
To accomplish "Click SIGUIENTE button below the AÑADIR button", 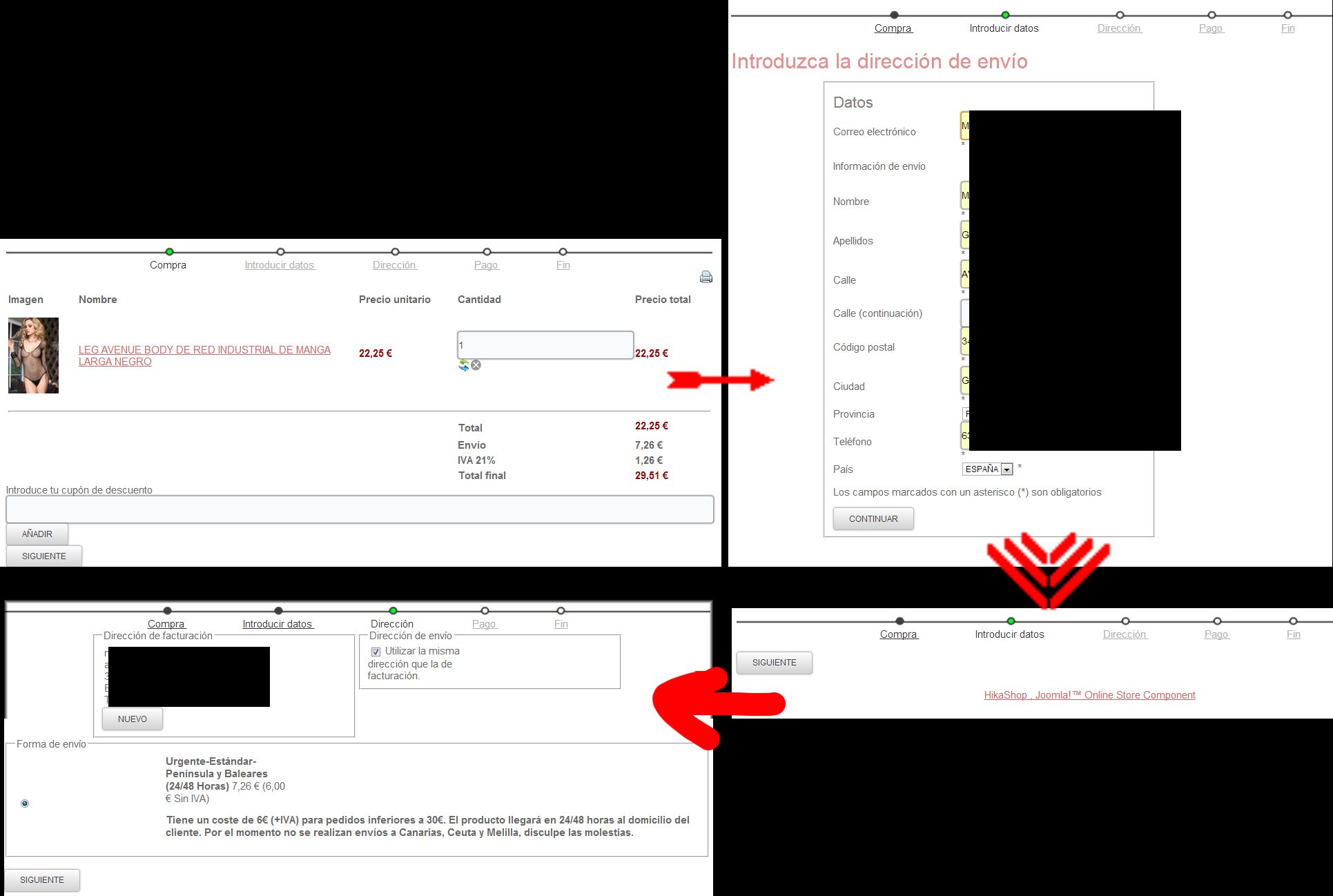I will (x=44, y=556).
